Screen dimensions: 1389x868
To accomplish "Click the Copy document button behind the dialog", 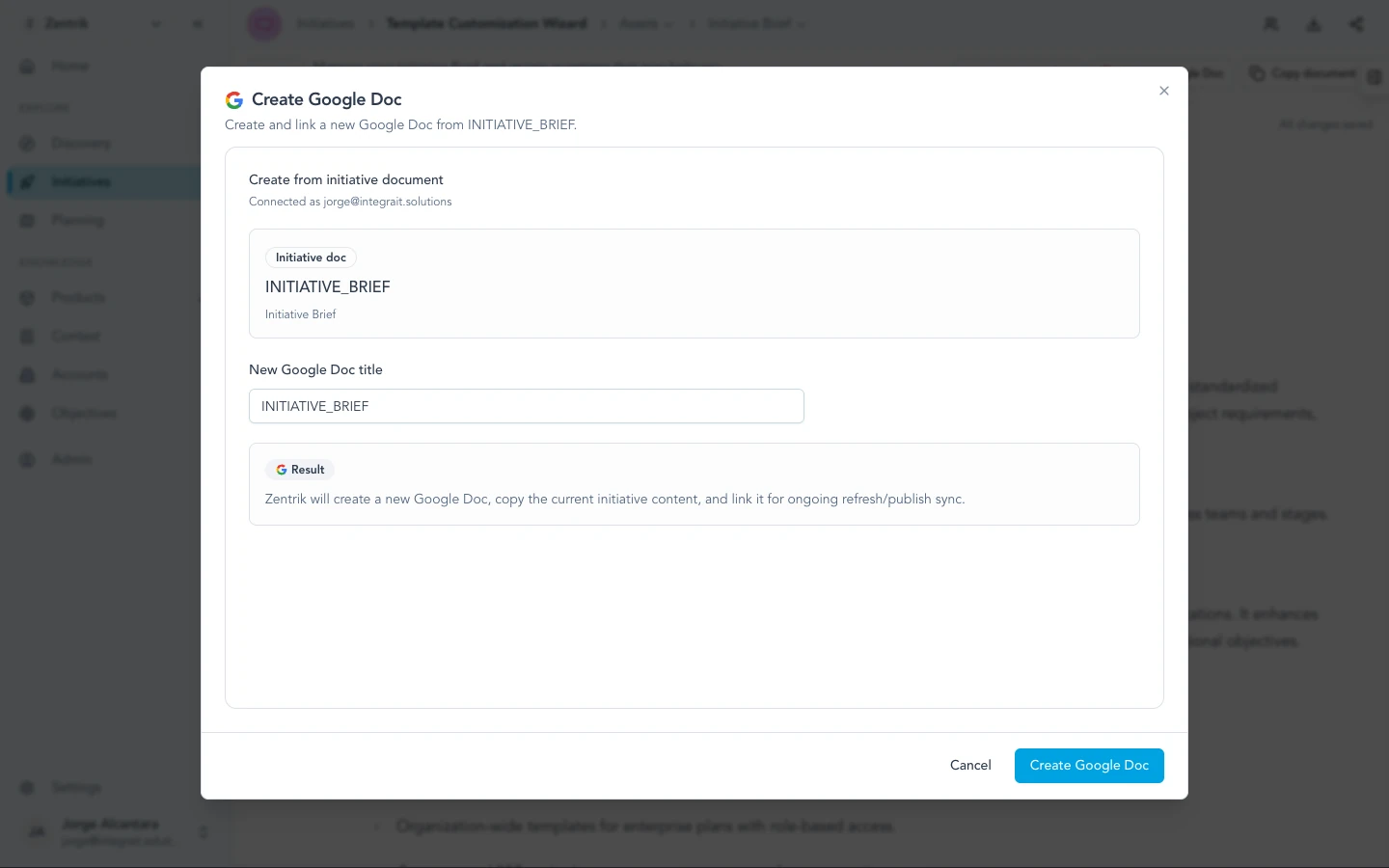I will pyautogui.click(x=1302, y=73).
